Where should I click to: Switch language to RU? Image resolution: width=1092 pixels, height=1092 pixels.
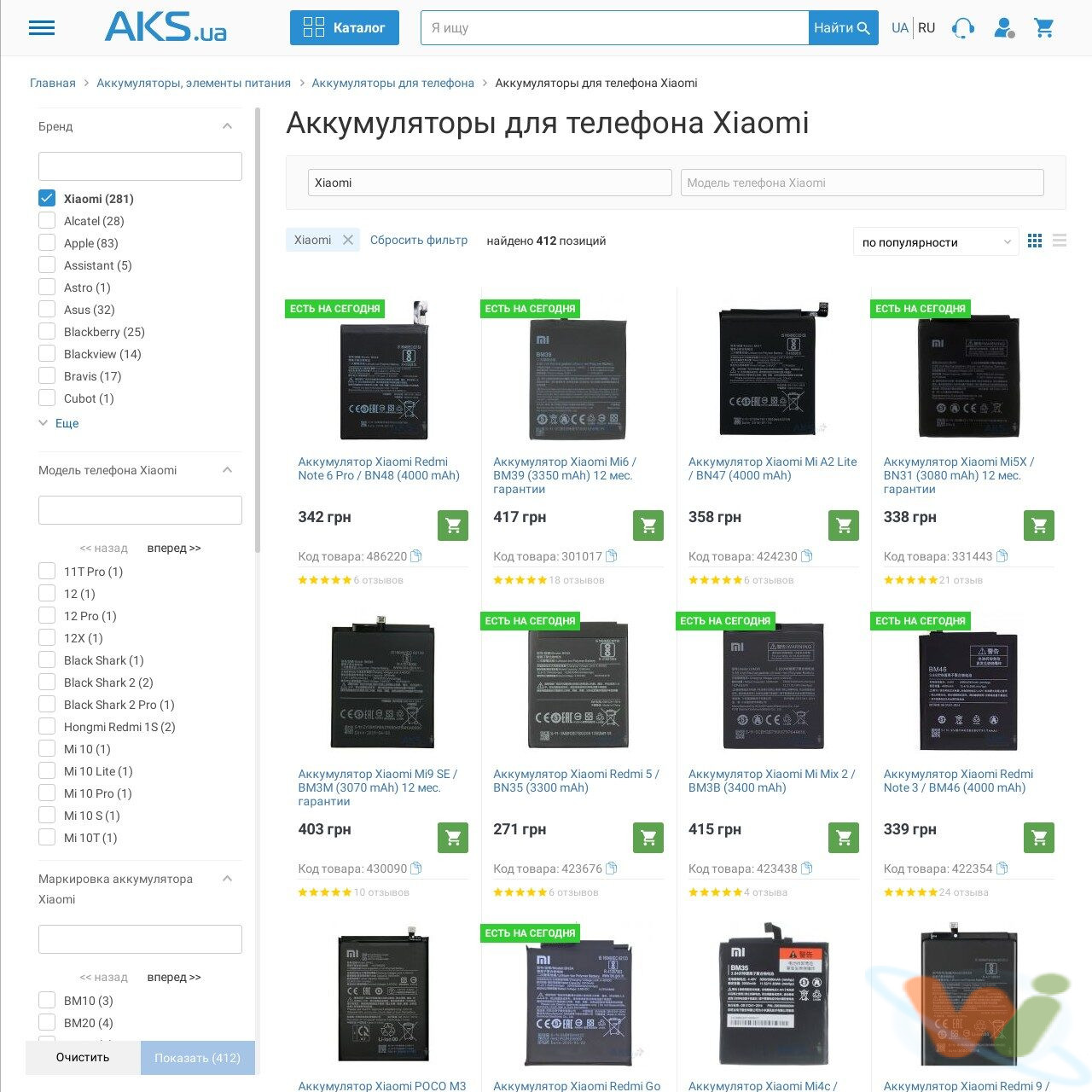click(926, 28)
